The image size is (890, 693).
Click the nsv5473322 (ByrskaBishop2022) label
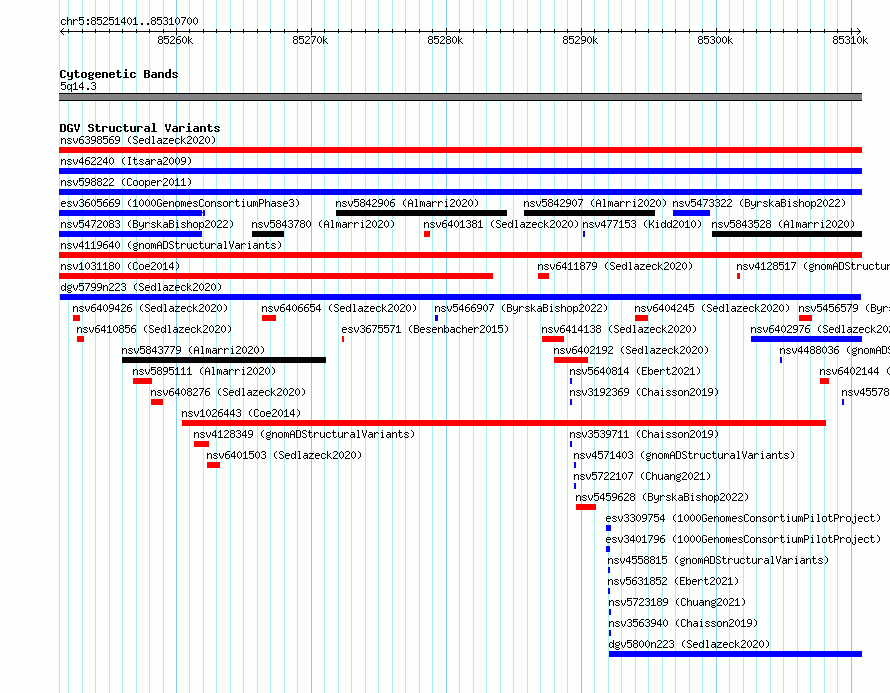pos(759,203)
